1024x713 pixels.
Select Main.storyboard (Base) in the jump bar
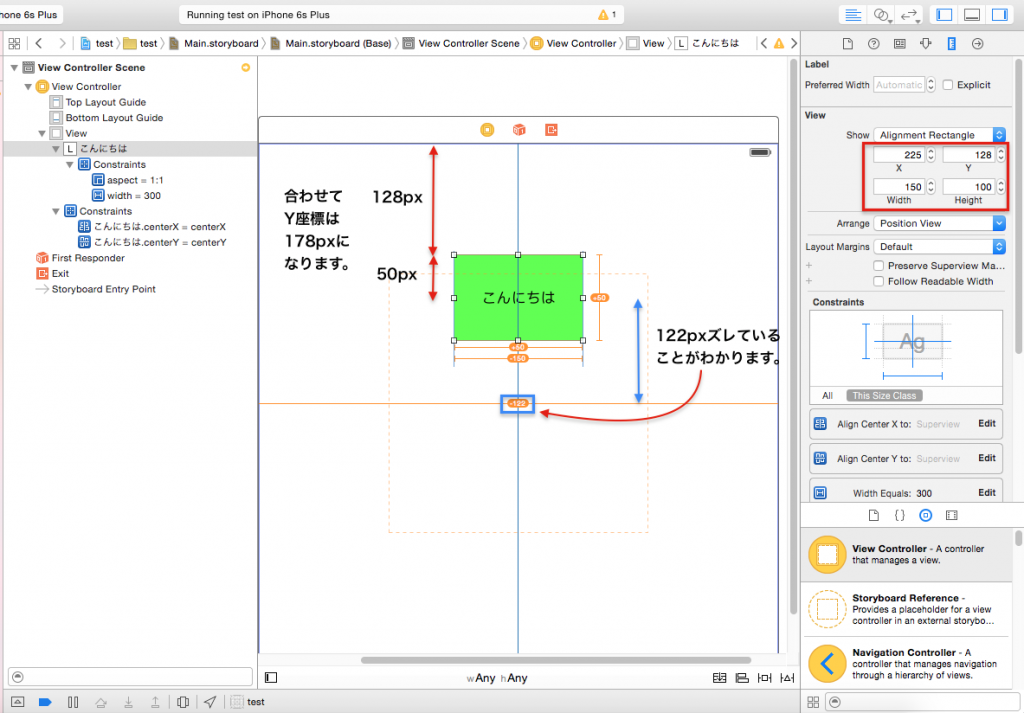click(x=337, y=44)
